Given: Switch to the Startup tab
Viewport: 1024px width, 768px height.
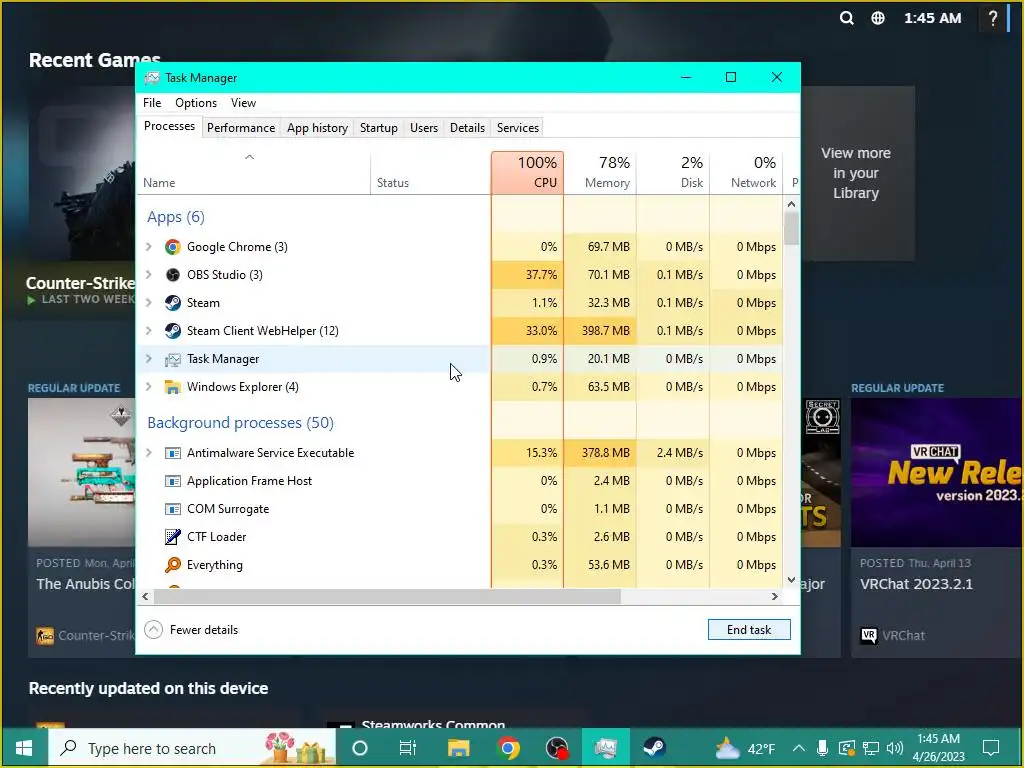Looking at the screenshot, I should [x=379, y=128].
